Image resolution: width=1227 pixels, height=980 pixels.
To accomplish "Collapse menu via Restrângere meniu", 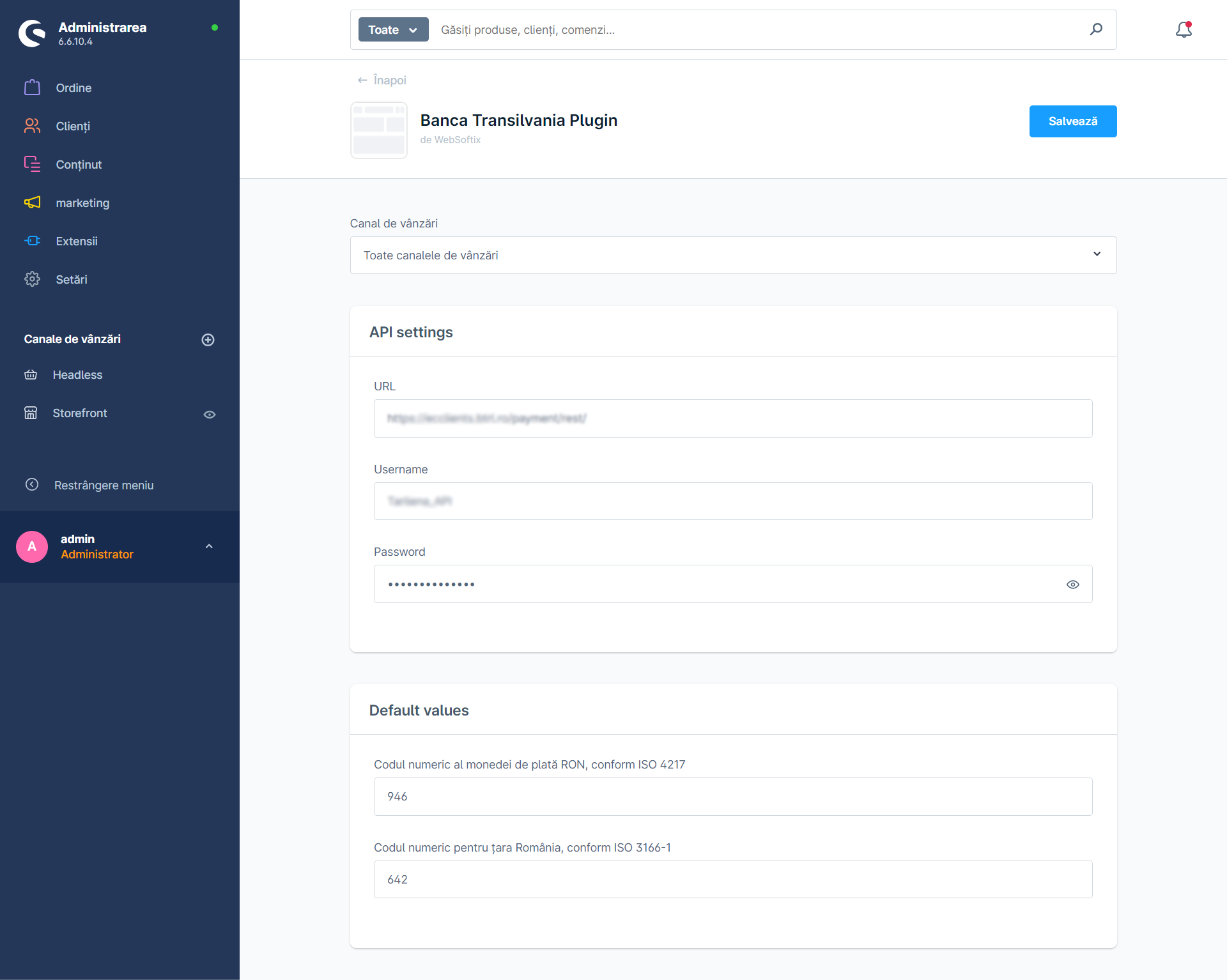I will 104,486.
